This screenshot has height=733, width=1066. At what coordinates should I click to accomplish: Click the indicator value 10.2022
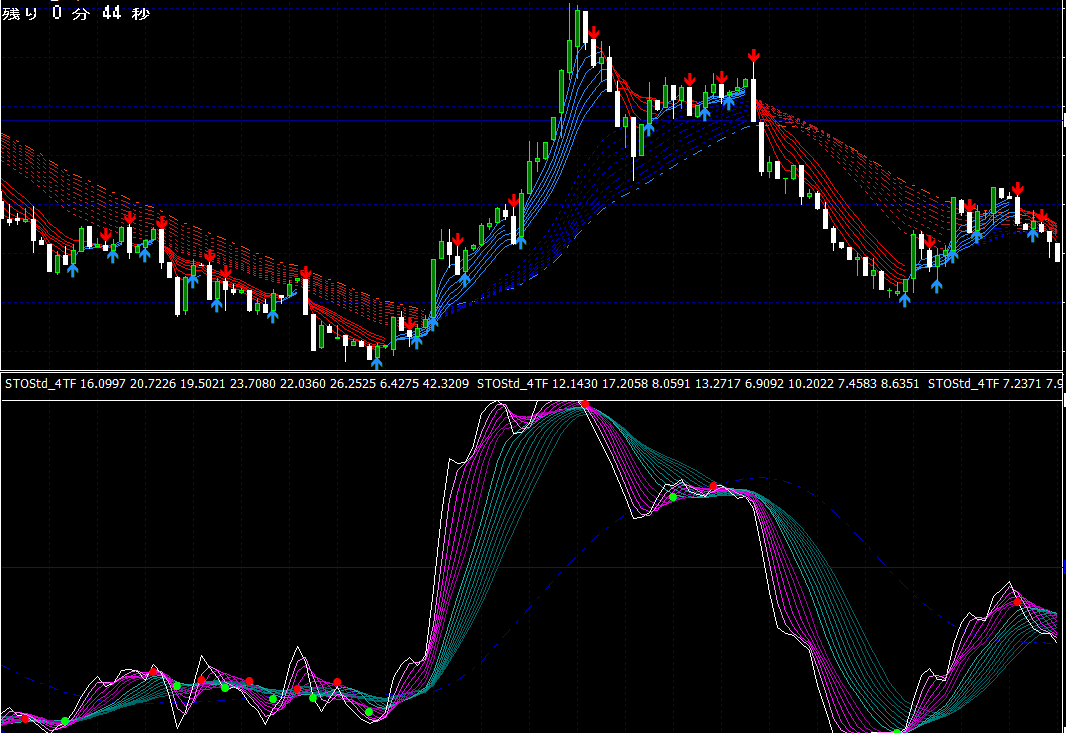tap(810, 383)
